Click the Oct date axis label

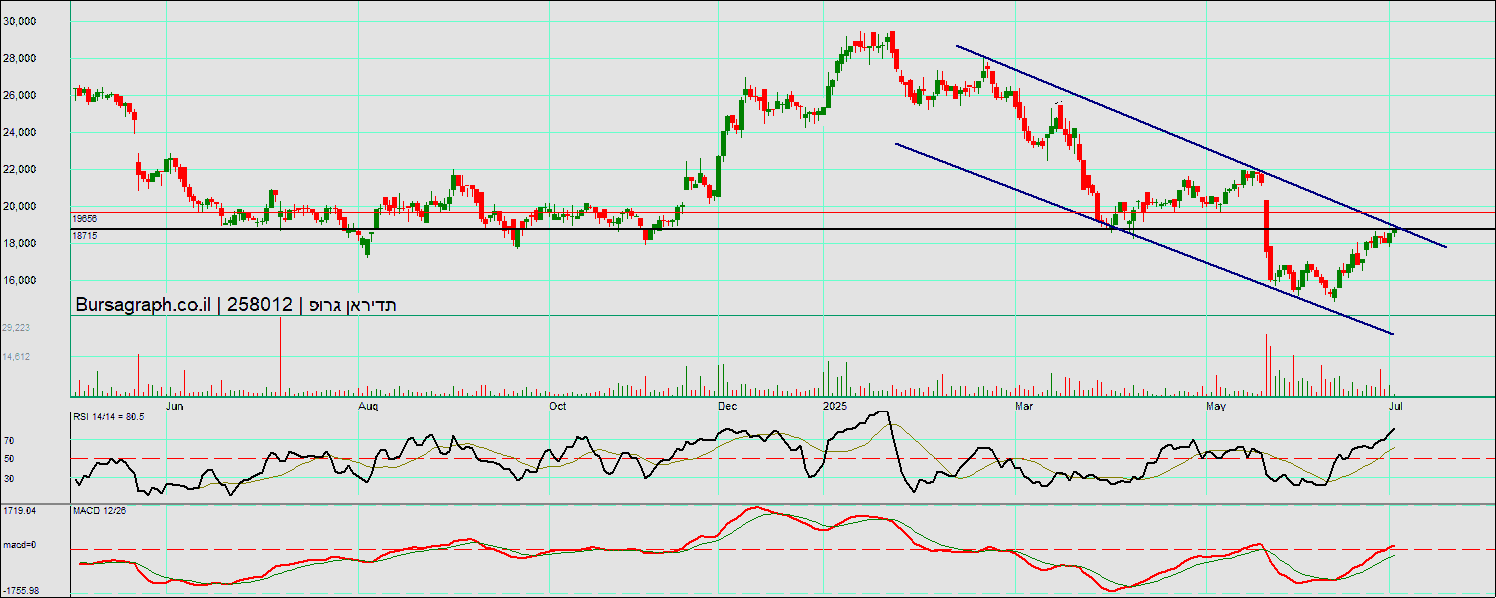(558, 407)
